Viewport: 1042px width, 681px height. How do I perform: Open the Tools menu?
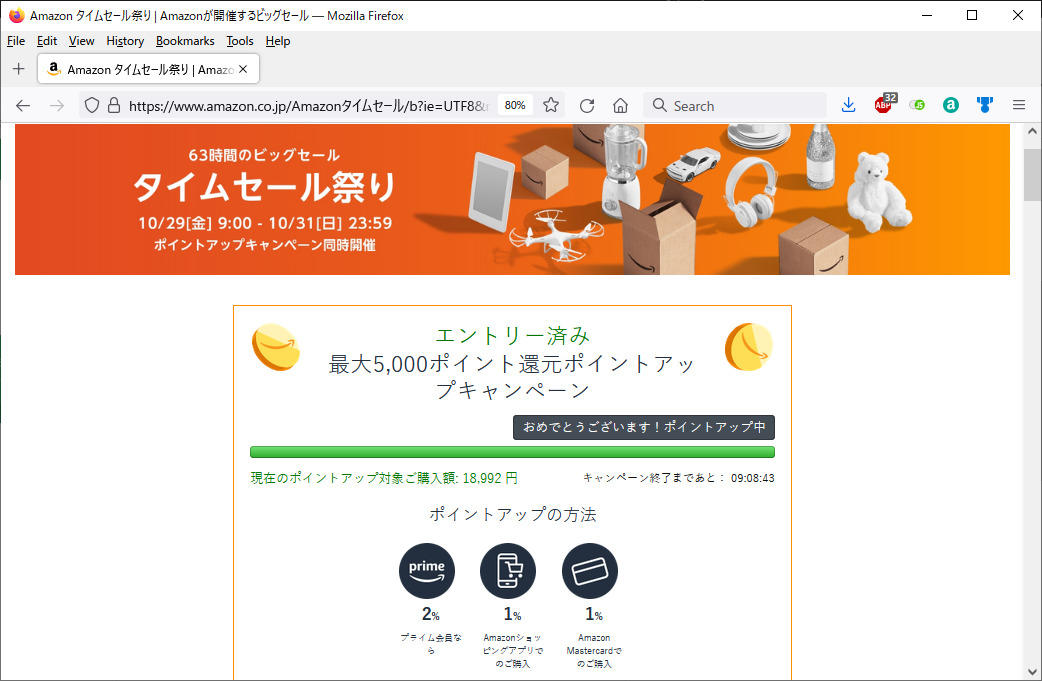240,41
